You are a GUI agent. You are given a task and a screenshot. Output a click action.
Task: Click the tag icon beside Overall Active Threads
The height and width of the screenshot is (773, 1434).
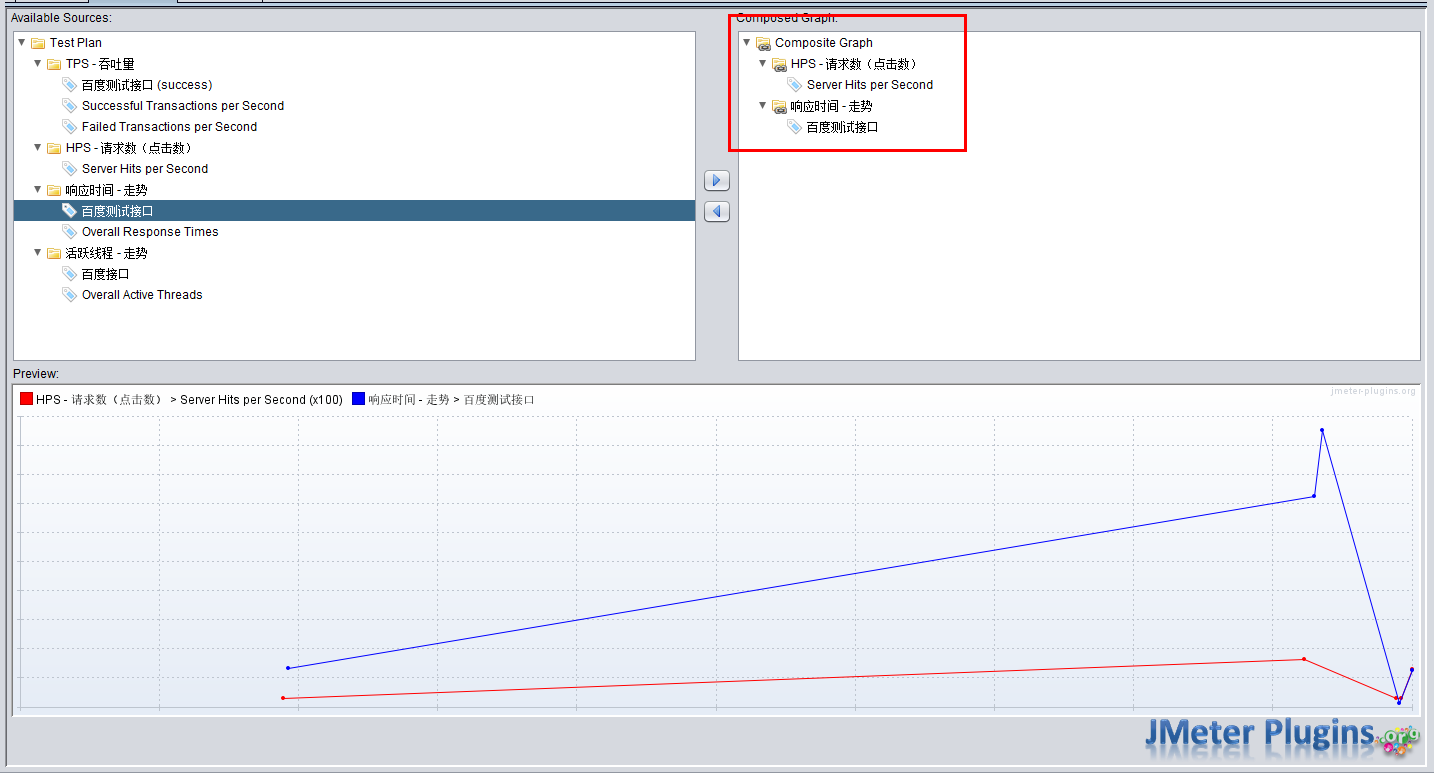point(70,294)
